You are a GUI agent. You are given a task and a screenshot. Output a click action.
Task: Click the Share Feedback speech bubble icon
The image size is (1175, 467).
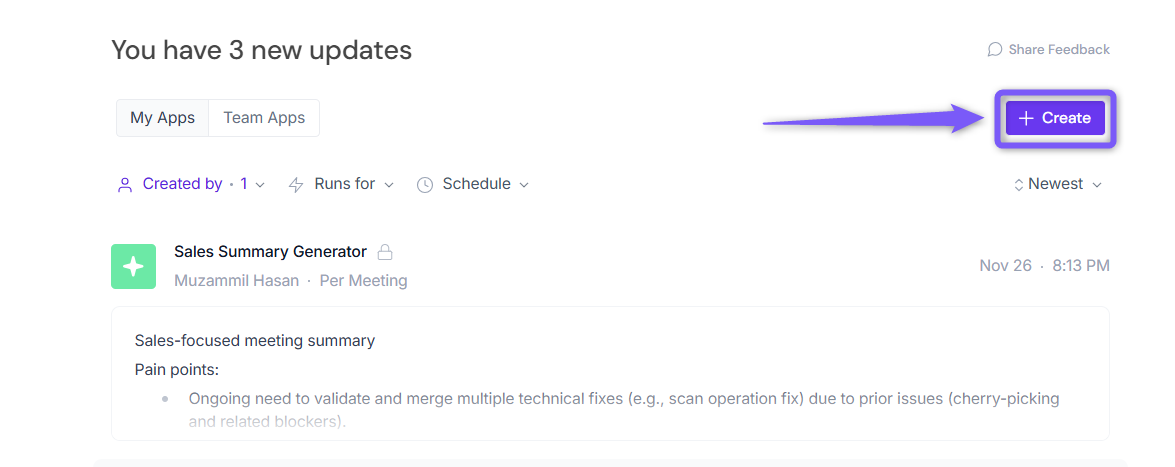pos(995,50)
